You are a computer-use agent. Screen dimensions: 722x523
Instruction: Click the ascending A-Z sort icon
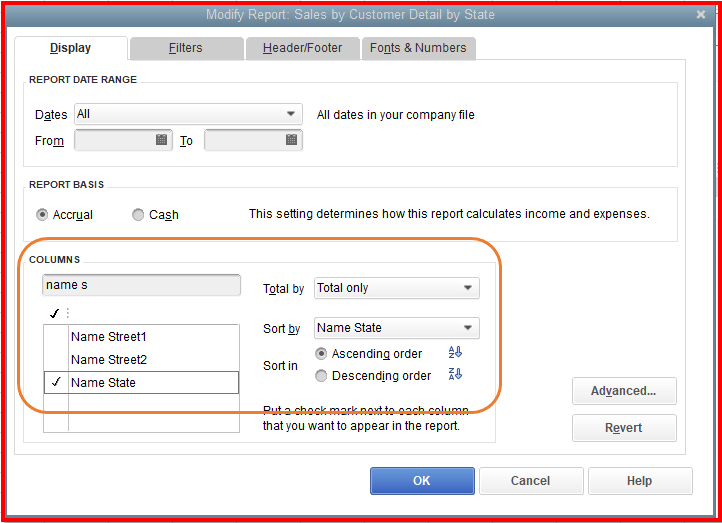[x=455, y=353]
